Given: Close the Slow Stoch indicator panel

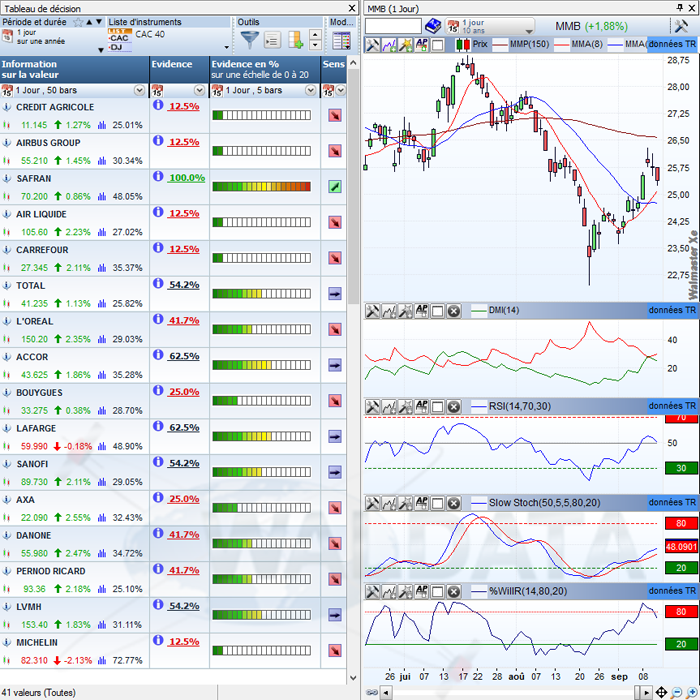Looking at the screenshot, I should (x=454, y=504).
